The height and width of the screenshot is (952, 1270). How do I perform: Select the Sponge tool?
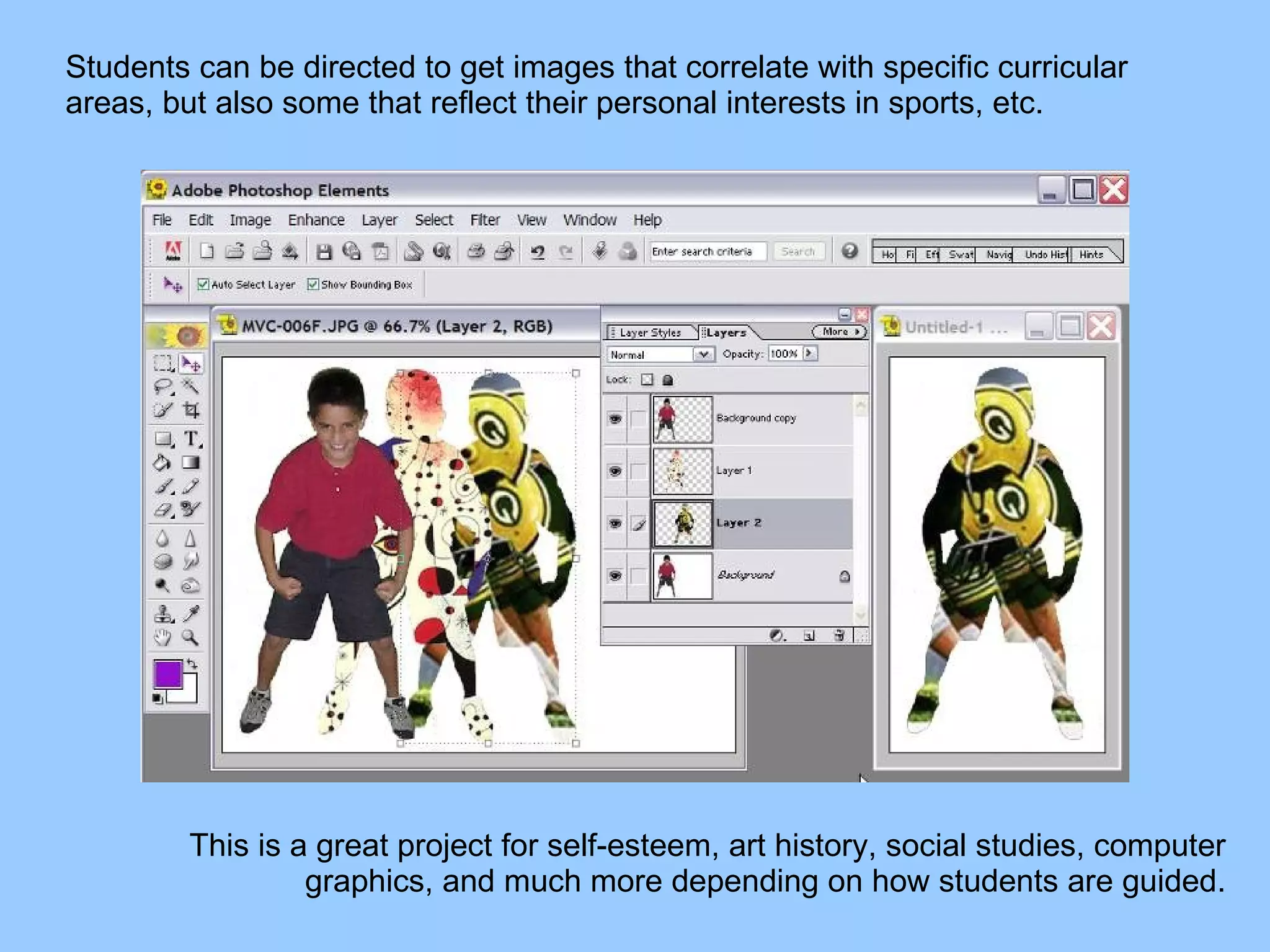click(x=163, y=562)
